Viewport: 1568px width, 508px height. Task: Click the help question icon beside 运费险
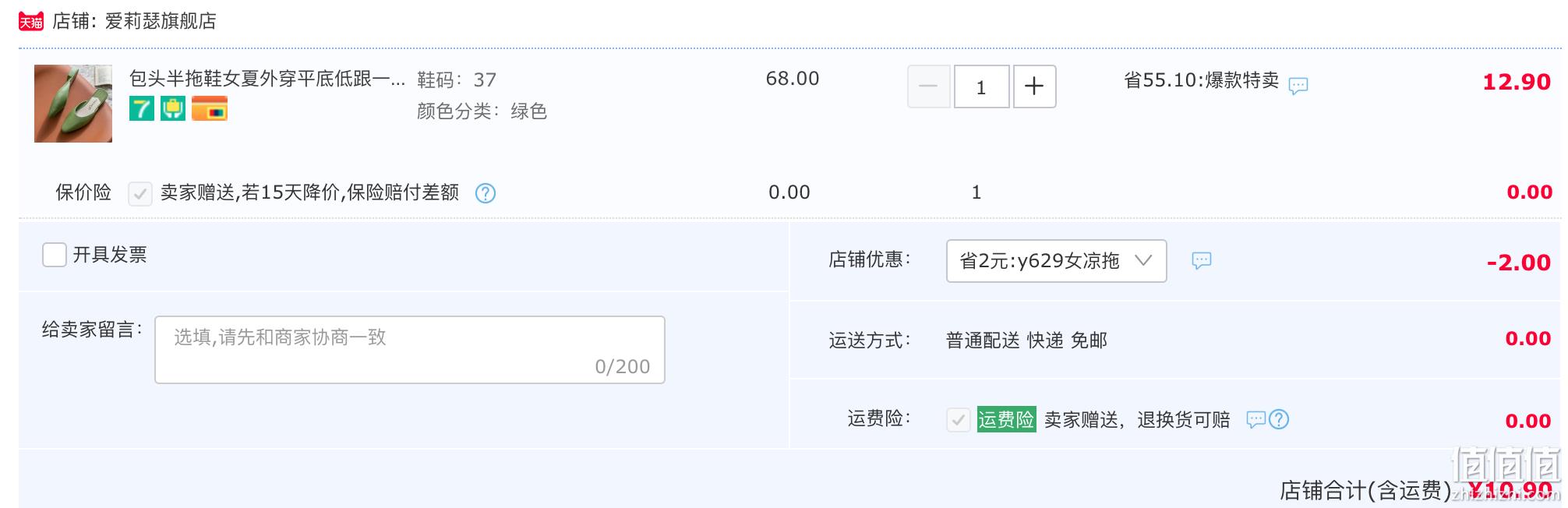pyautogui.click(x=1279, y=419)
